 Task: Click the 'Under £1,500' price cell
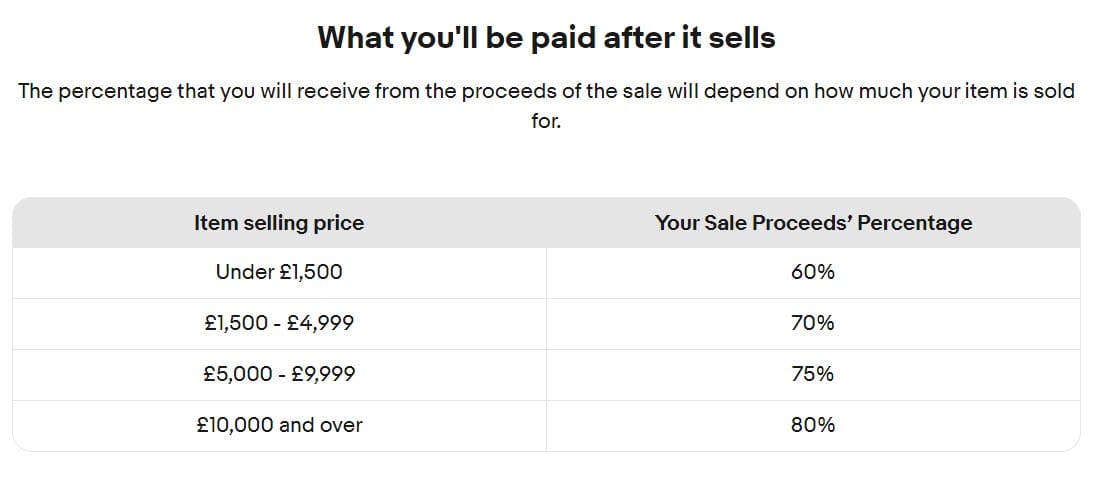pyautogui.click(x=279, y=272)
